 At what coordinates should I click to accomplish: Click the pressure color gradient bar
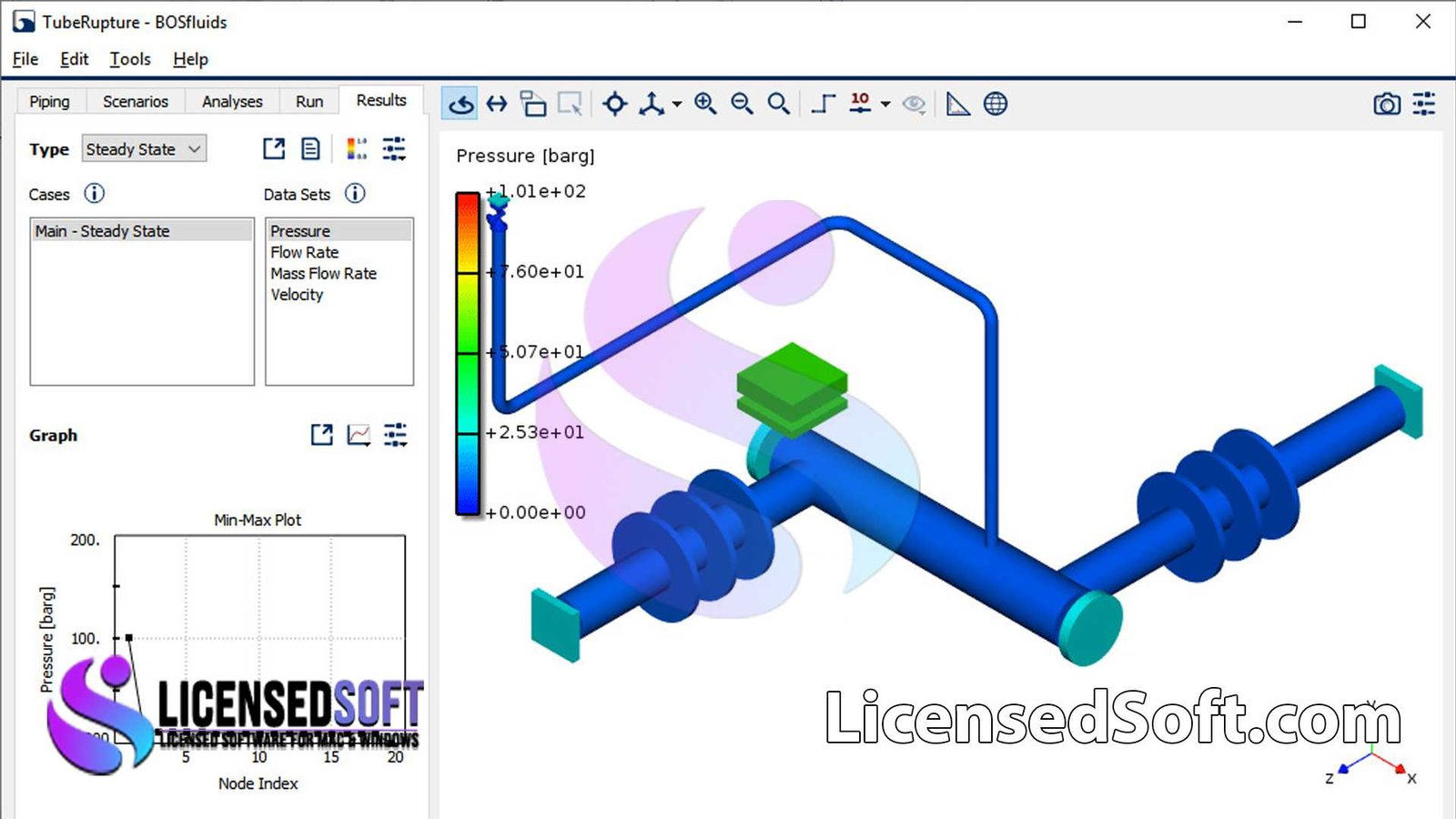[x=468, y=353]
